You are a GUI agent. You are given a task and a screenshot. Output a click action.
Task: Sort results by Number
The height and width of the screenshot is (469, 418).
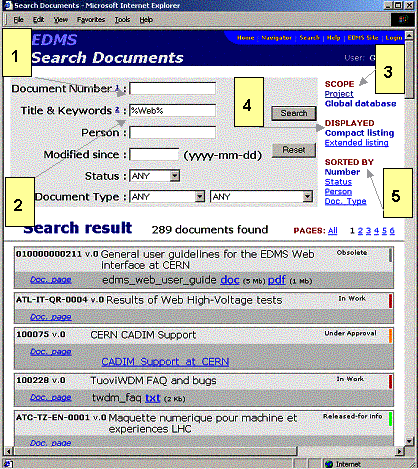[x=342, y=172]
